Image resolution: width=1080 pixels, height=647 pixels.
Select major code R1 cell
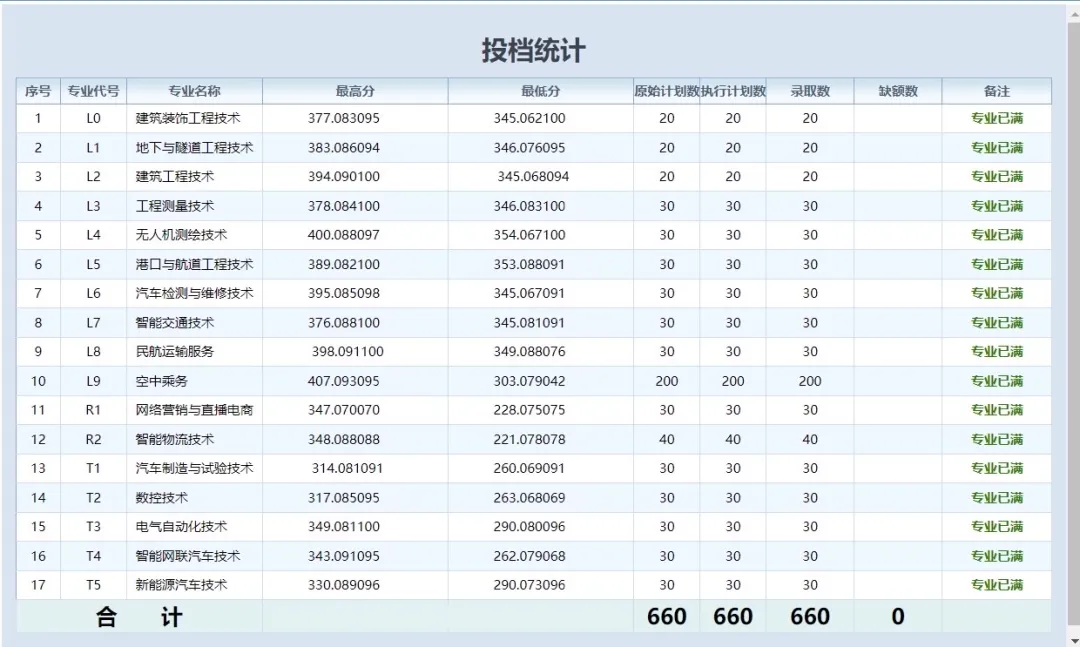[x=93, y=410]
